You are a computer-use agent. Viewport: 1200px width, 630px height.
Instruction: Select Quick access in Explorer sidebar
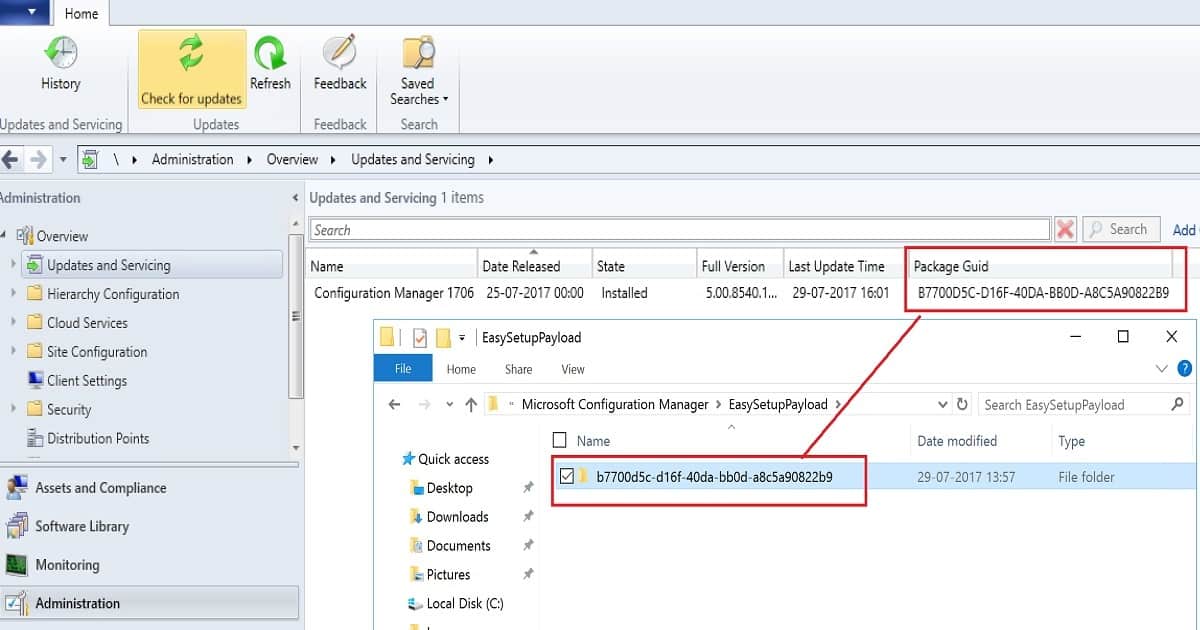coord(445,459)
